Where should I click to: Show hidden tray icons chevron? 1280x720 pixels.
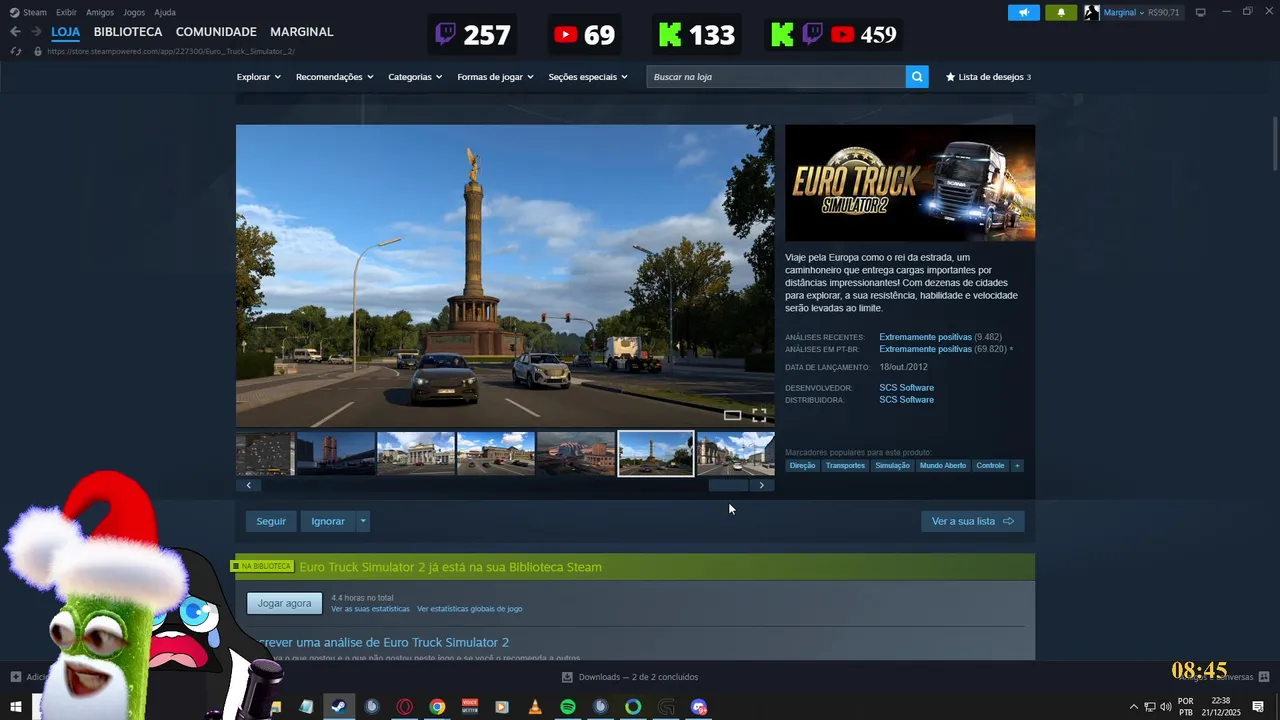coord(1133,707)
